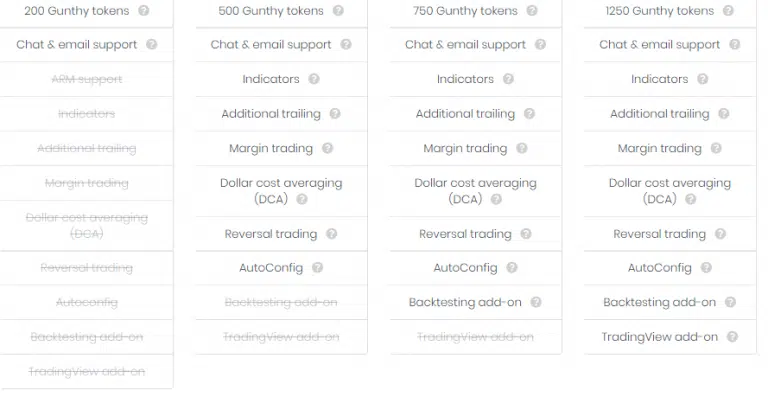Show Chat & email support info in 200 plan

click(151, 45)
